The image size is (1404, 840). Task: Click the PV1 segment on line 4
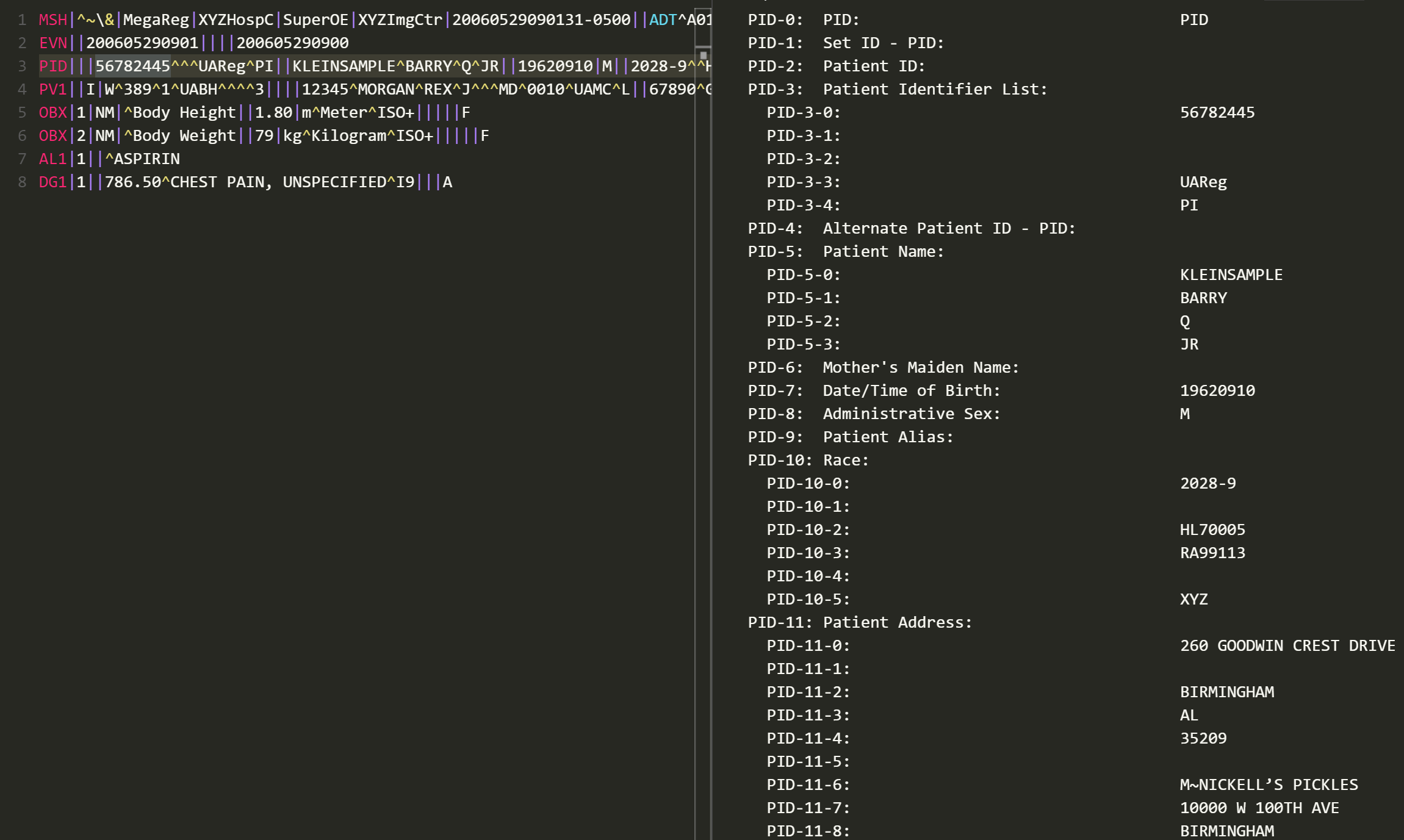point(52,89)
